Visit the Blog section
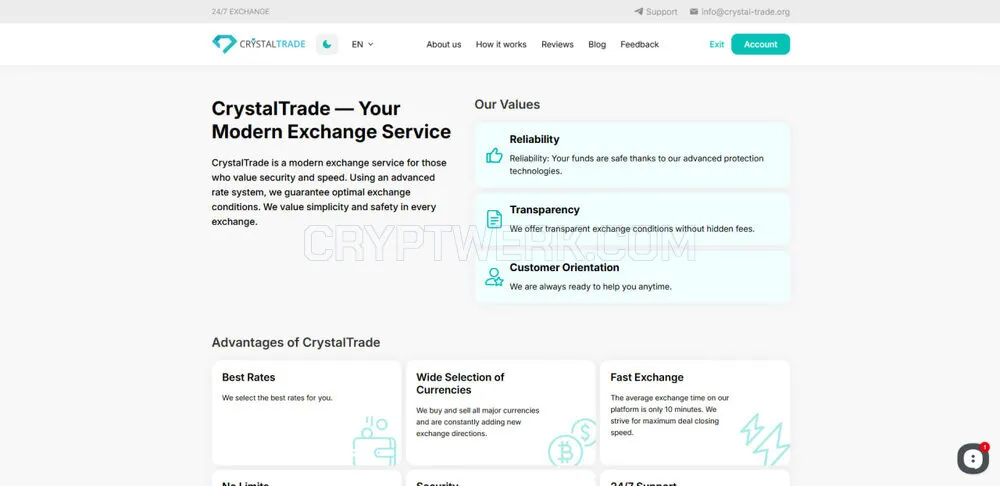The height and width of the screenshot is (486, 1000). (597, 44)
